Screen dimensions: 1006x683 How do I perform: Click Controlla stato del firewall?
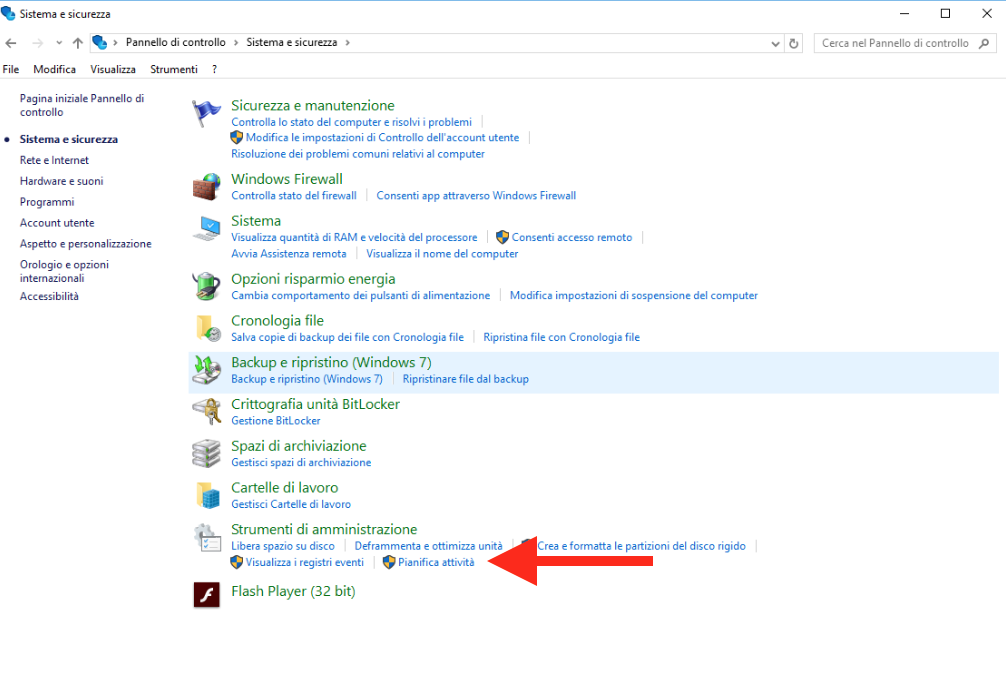click(x=294, y=196)
